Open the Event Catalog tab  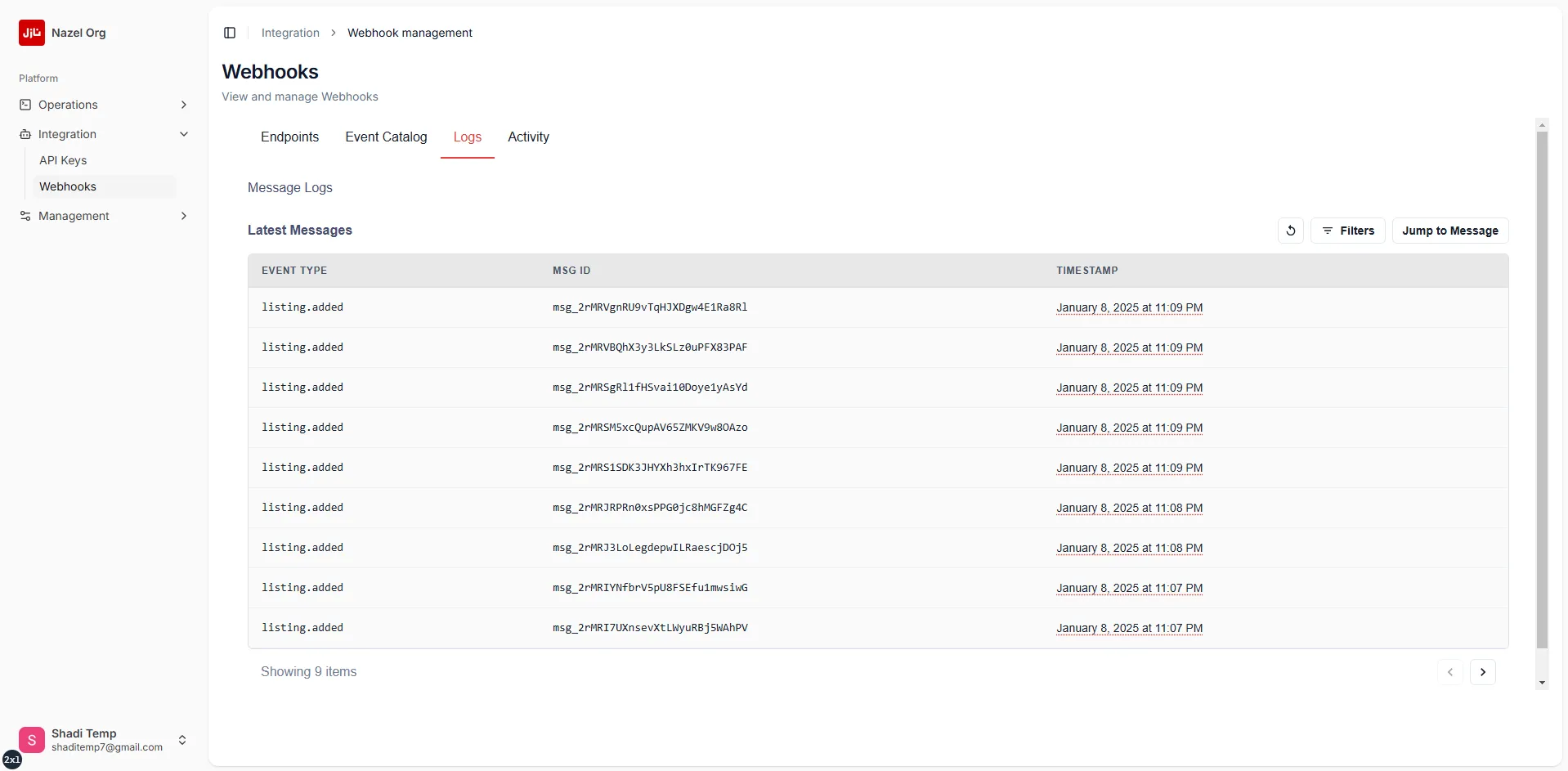pos(386,137)
